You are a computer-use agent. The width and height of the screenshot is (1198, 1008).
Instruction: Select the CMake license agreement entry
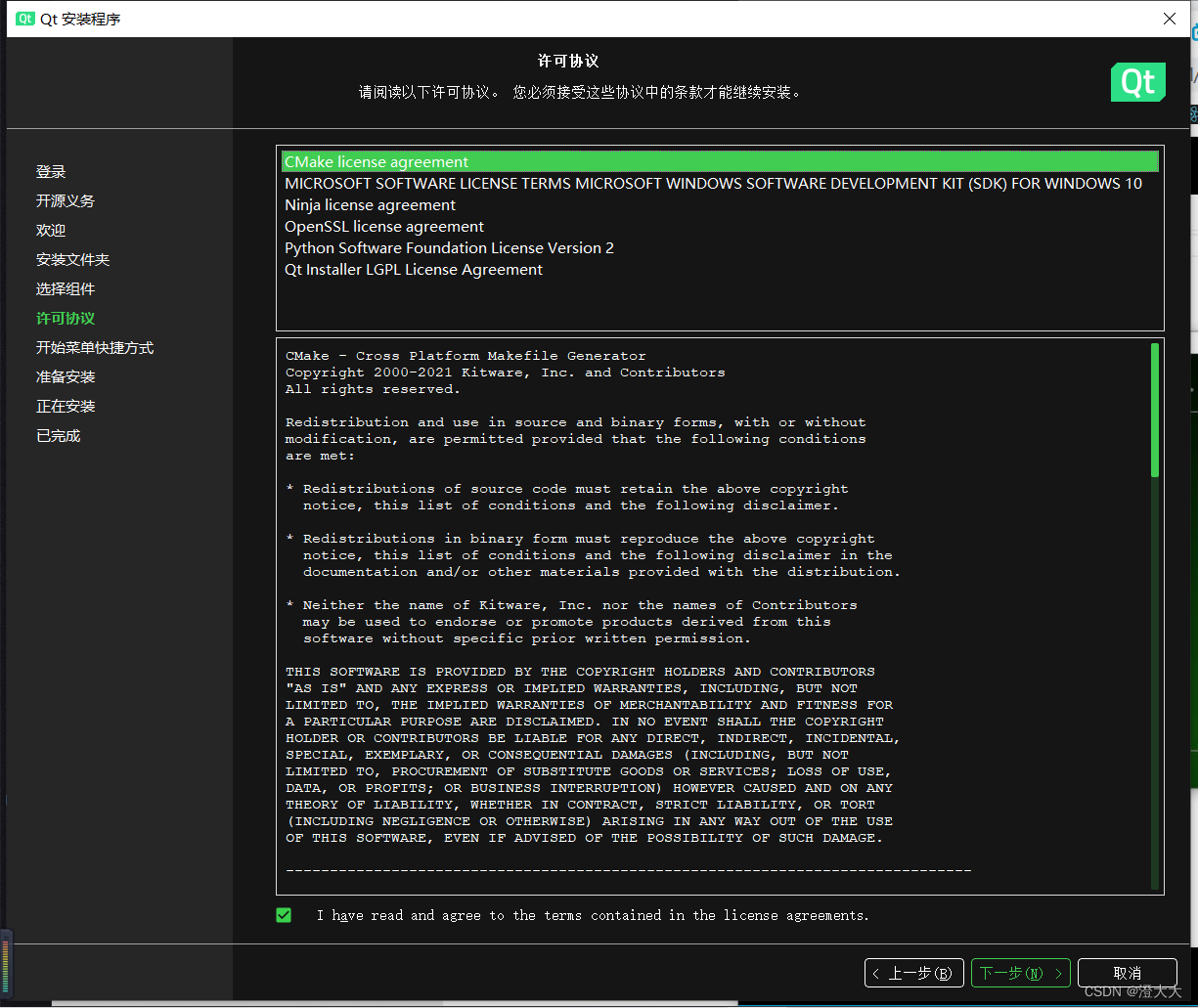(720, 162)
